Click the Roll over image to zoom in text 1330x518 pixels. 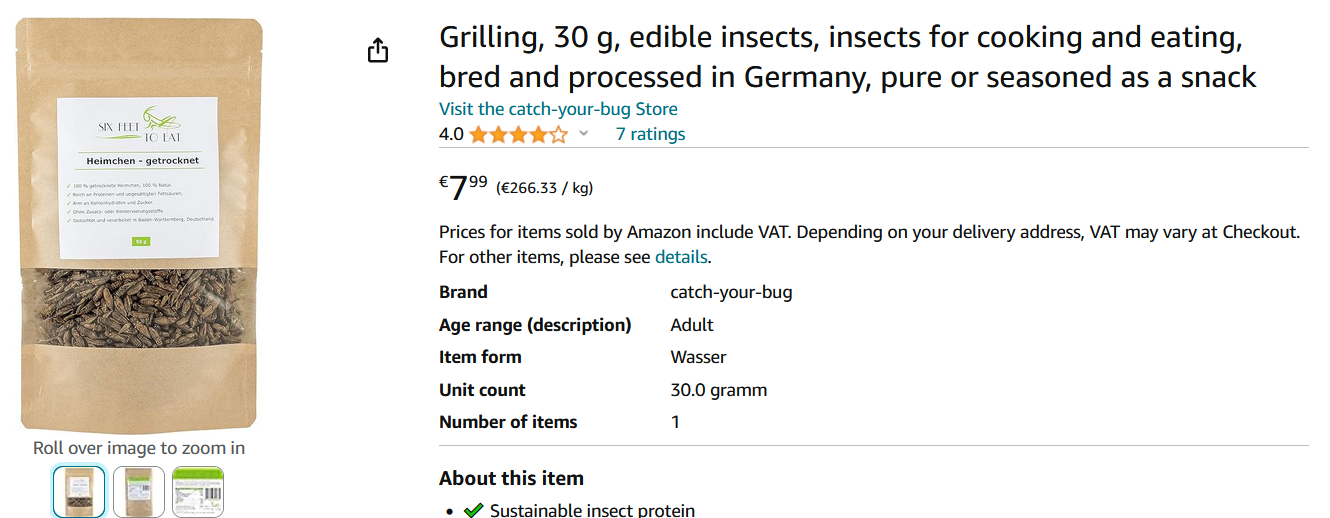pos(139,448)
